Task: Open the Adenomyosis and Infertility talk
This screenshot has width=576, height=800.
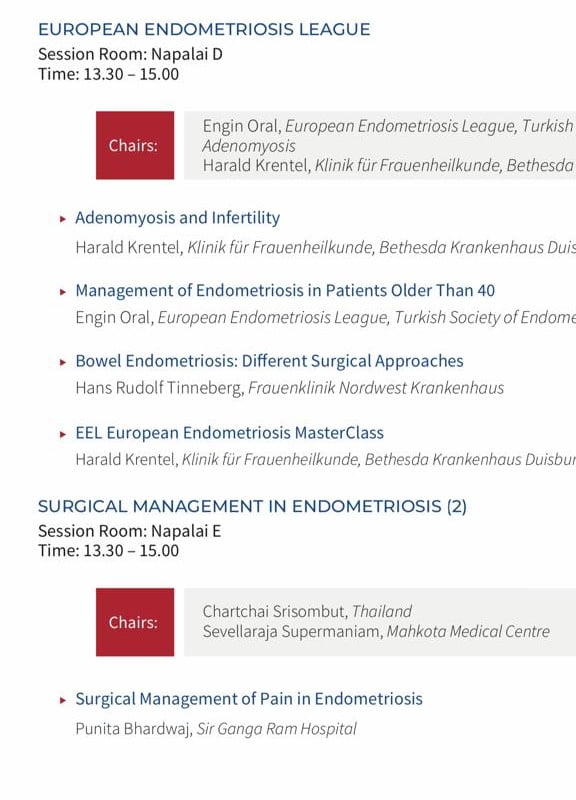Action: pyautogui.click(x=178, y=218)
